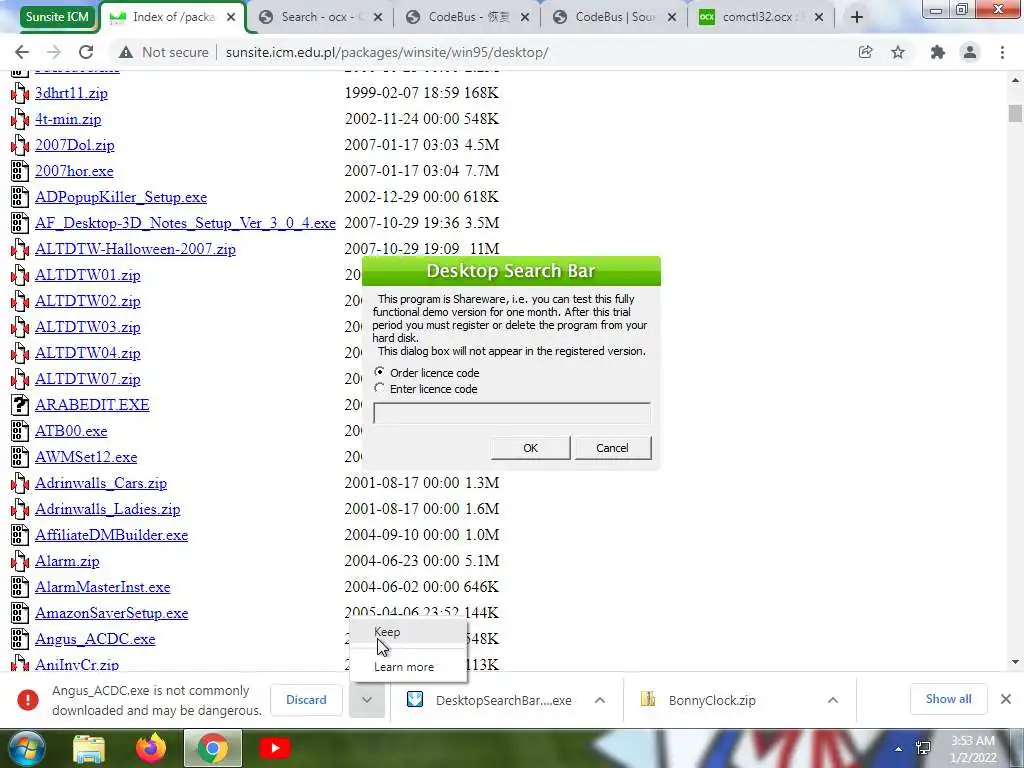This screenshot has height=768, width=1024.
Task: Open YouTube icon on the taskbar
Action: (274, 748)
